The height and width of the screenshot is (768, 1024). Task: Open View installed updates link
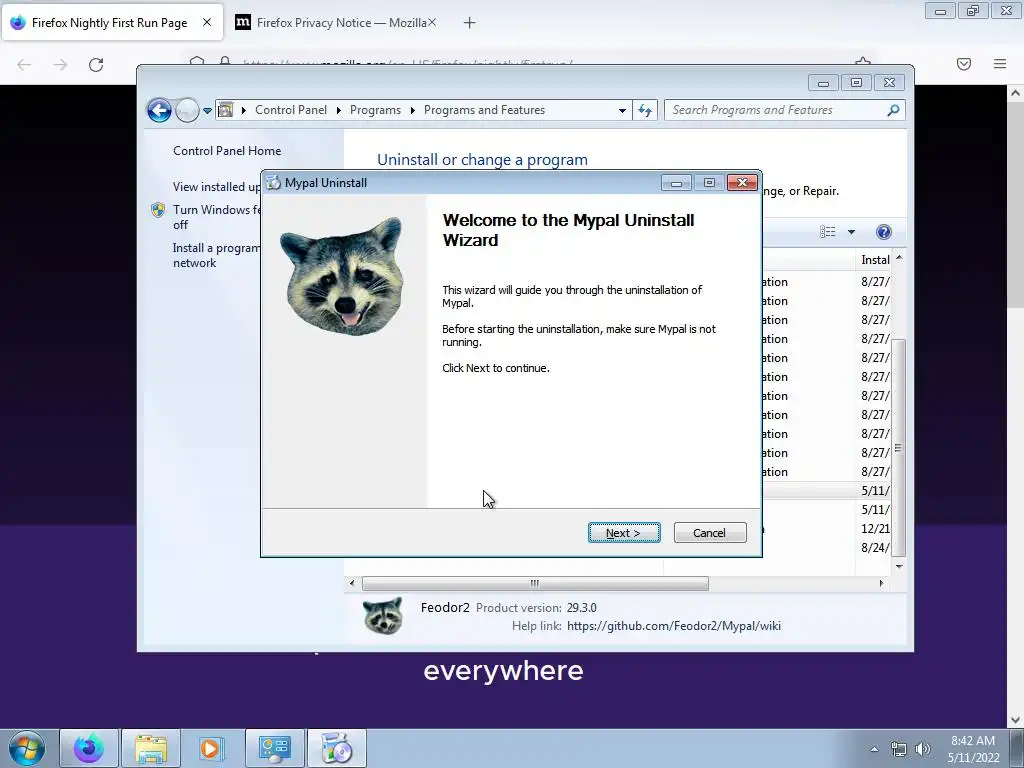[216, 187]
